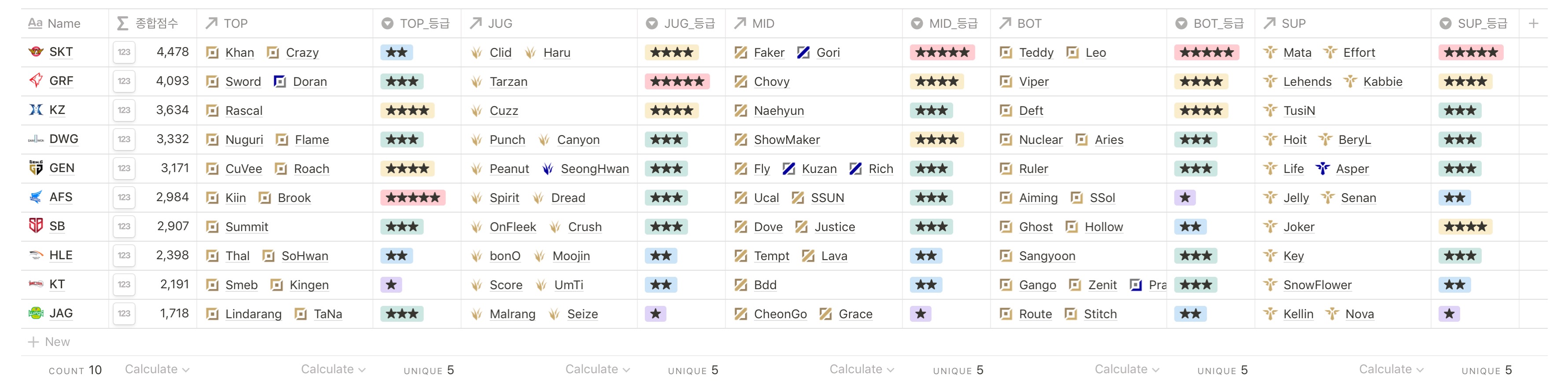Image resolution: width=1568 pixels, height=386 pixels.
Task: Click the JAG team logo icon
Action: point(36,313)
